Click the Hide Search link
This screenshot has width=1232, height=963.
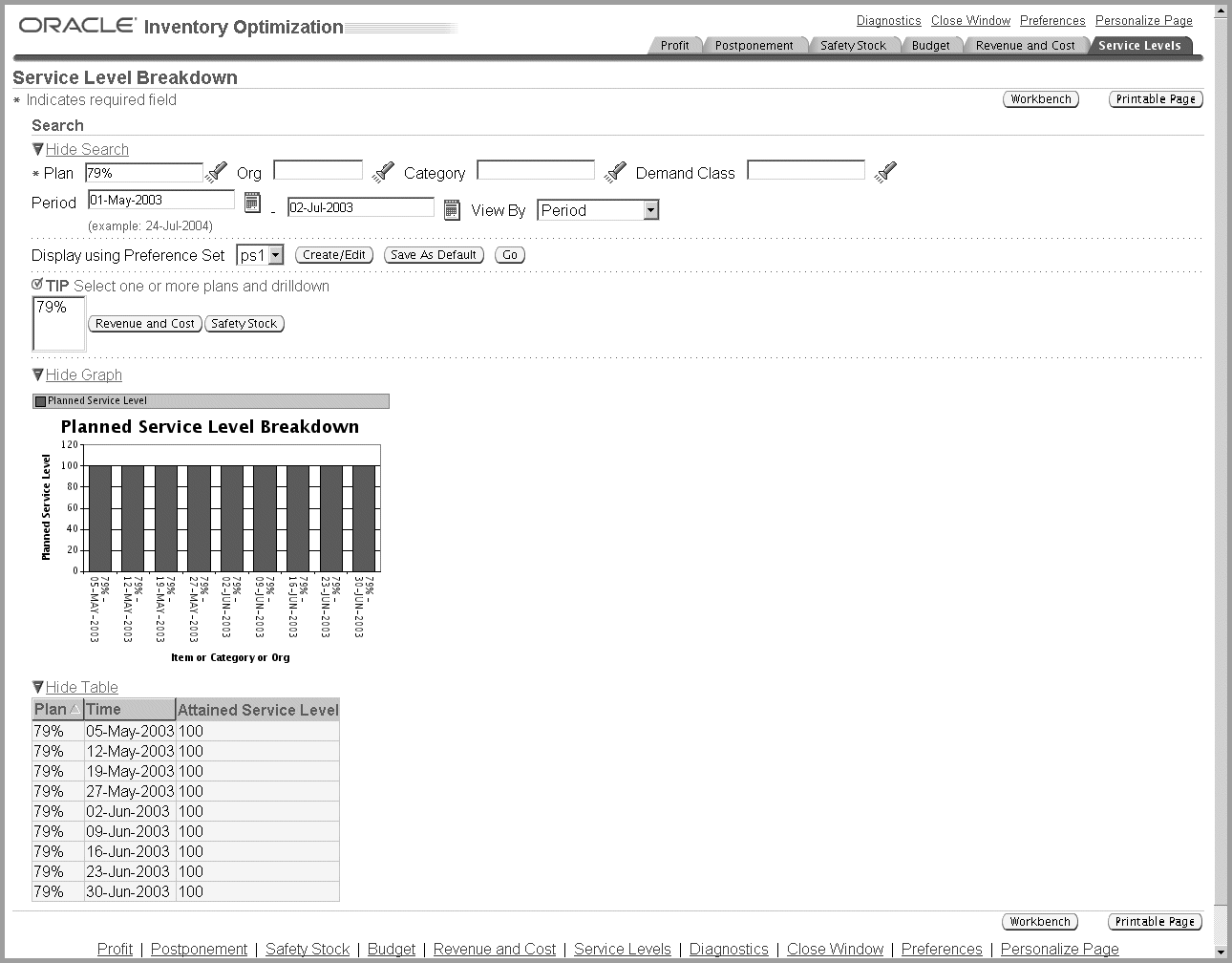(x=87, y=149)
